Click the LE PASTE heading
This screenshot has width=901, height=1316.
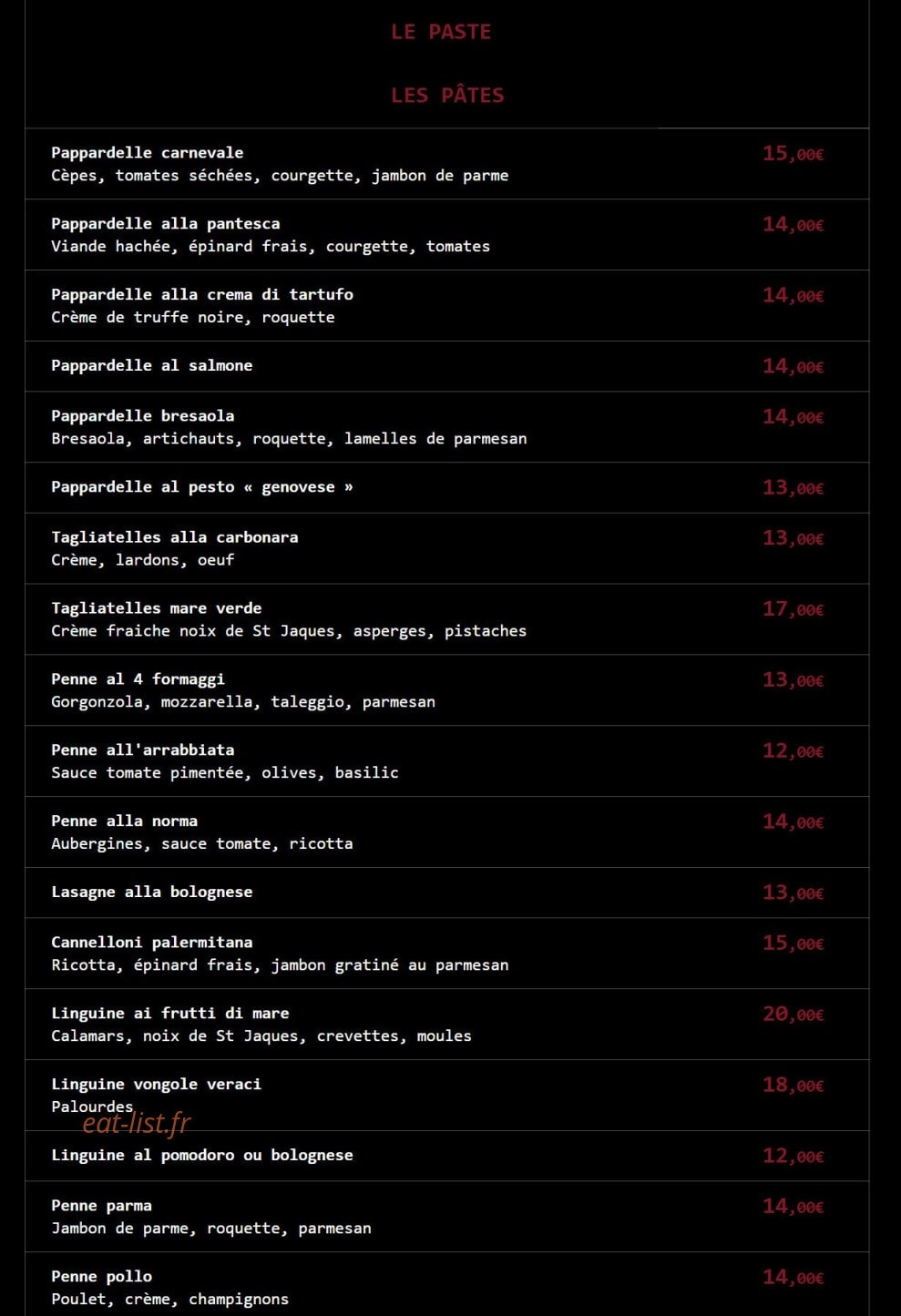[x=441, y=32]
